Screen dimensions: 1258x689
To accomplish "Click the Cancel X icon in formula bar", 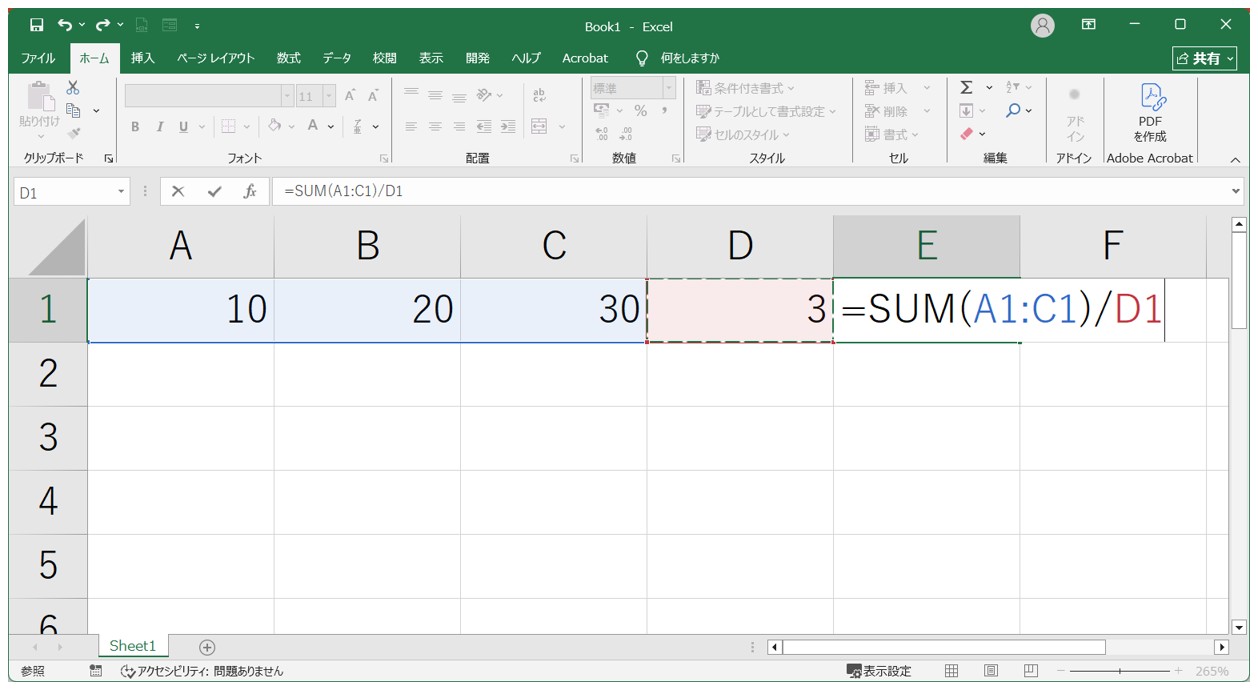I will click(x=178, y=191).
